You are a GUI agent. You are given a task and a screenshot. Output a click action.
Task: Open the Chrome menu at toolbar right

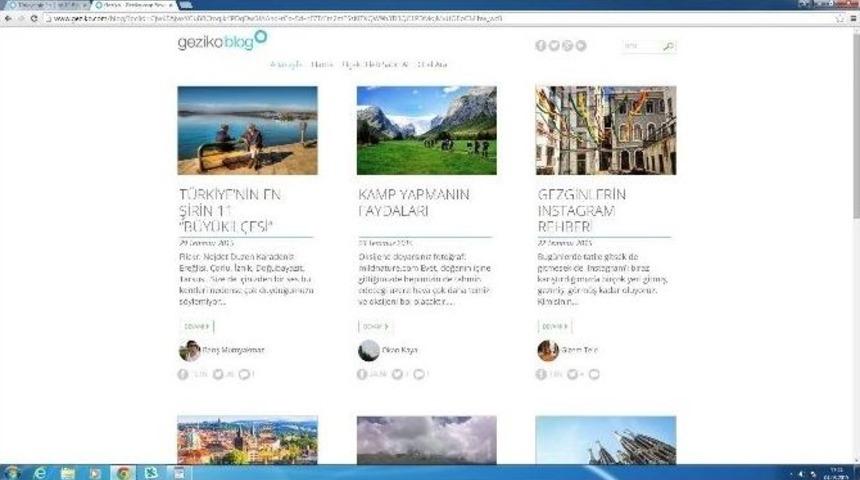pyautogui.click(x=852, y=18)
